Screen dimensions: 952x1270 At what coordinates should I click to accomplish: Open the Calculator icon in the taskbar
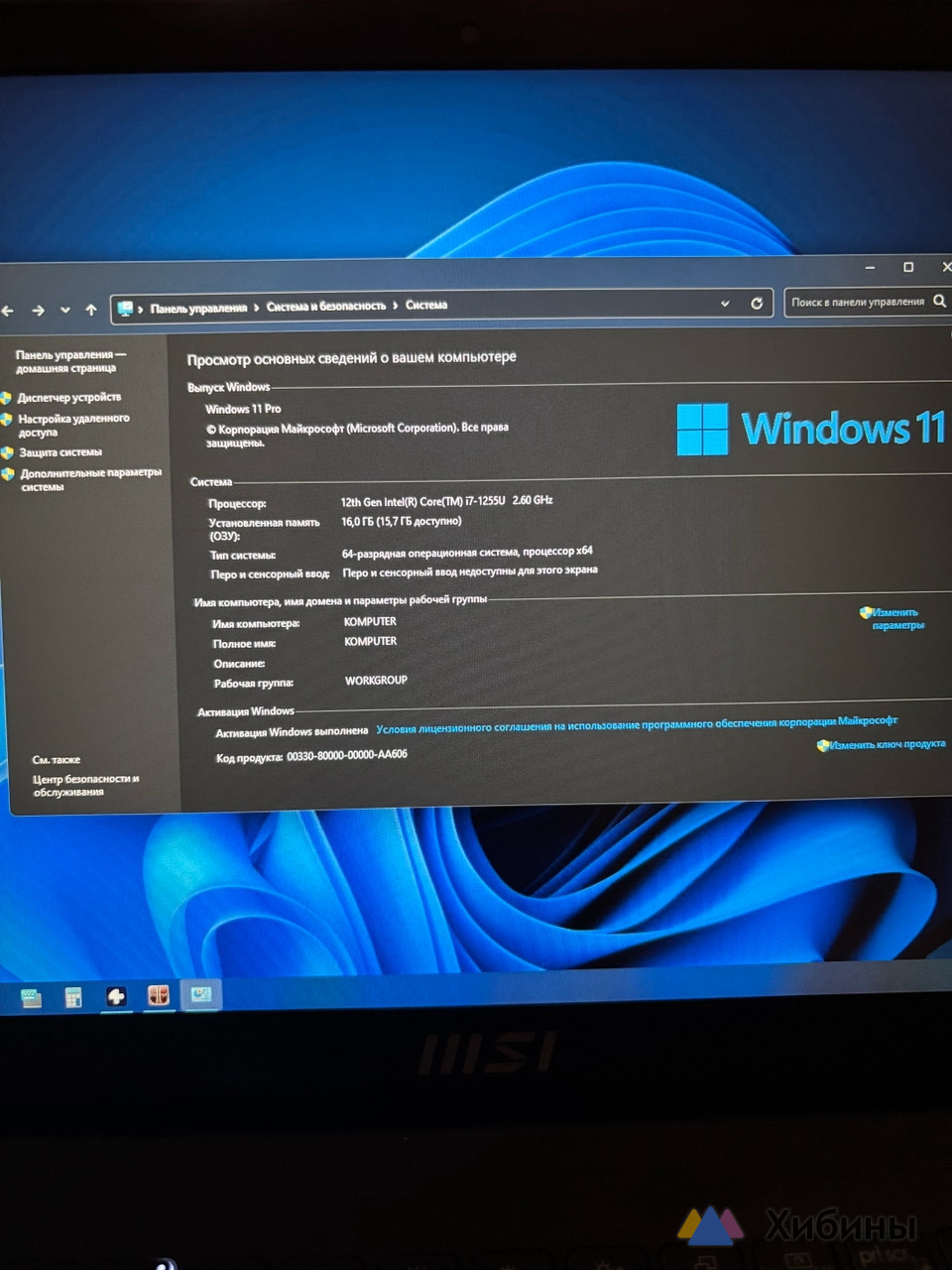coord(73,997)
